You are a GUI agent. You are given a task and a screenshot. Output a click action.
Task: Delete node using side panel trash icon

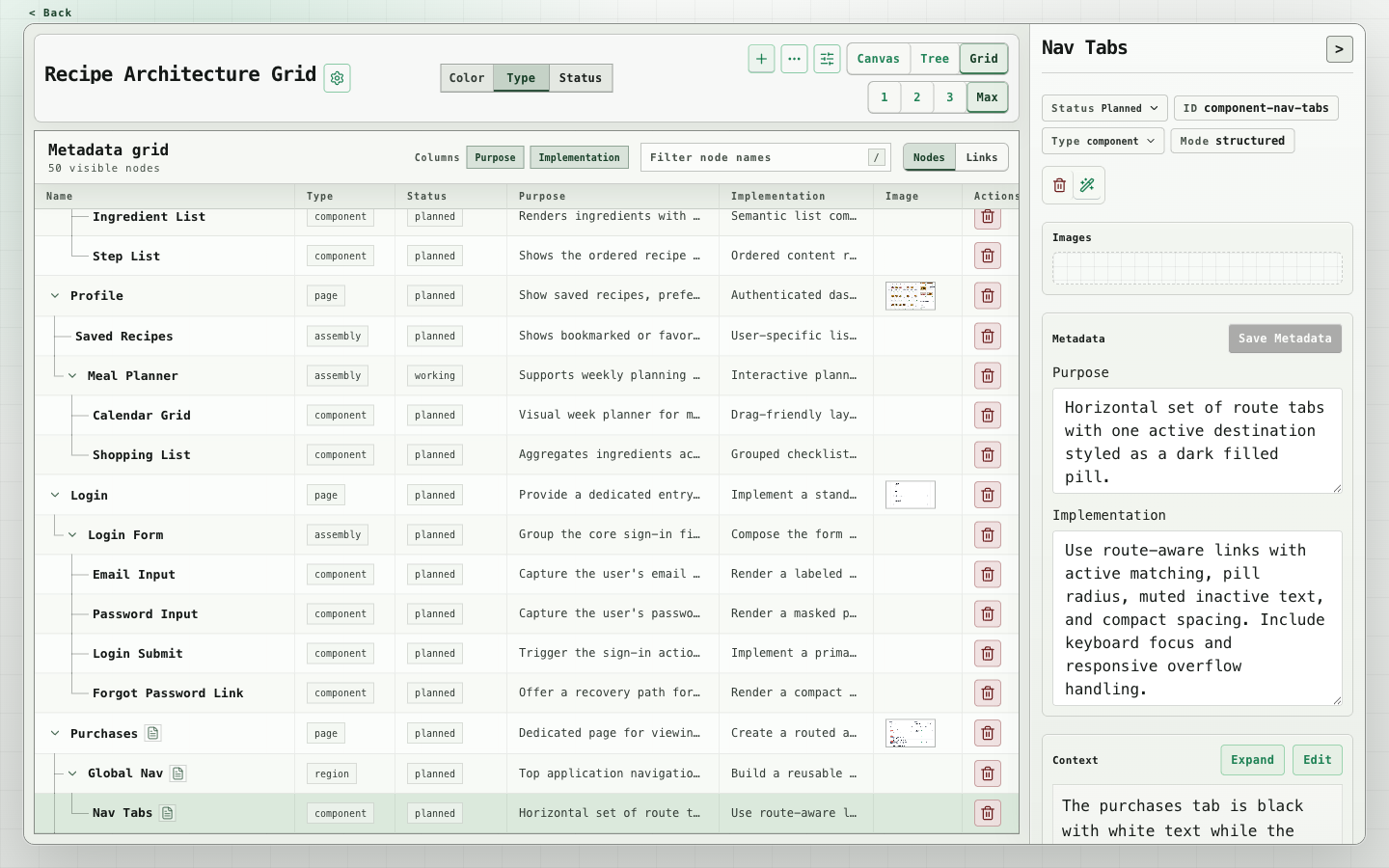pyautogui.click(x=1059, y=185)
